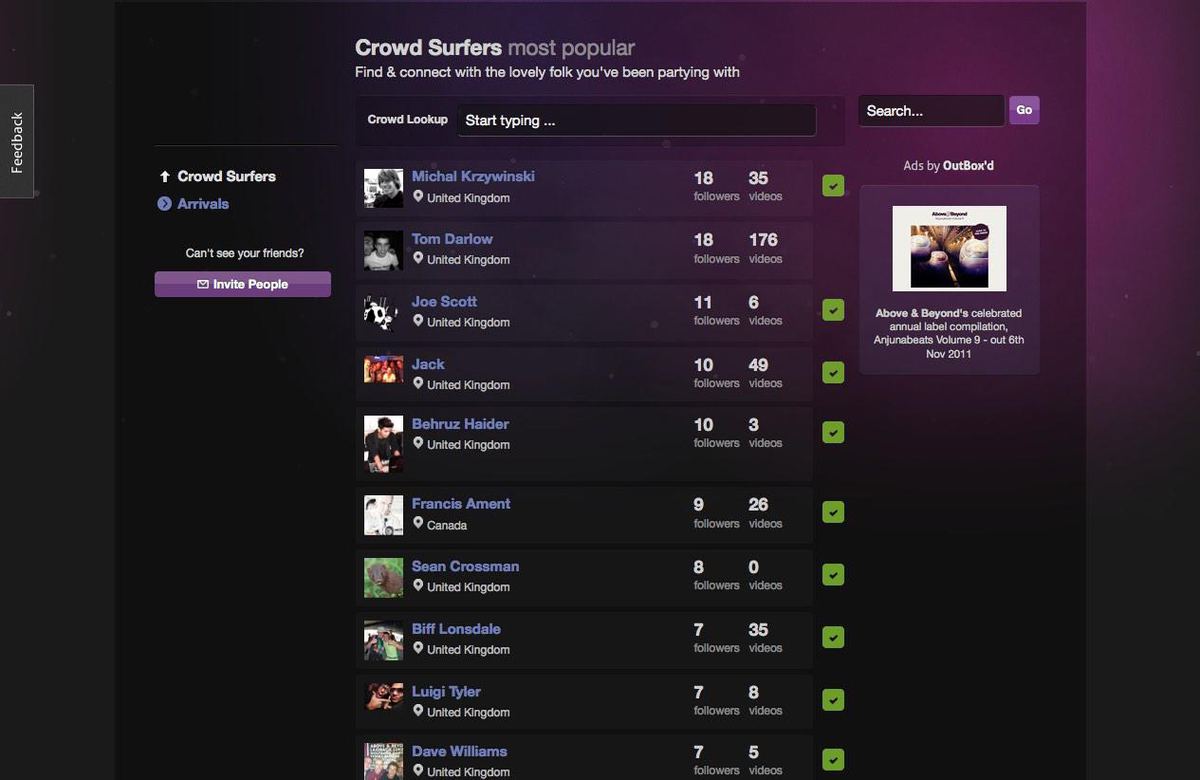Image resolution: width=1200 pixels, height=780 pixels.
Task: Select Crowd Surfers in the sidebar
Action: 226,176
